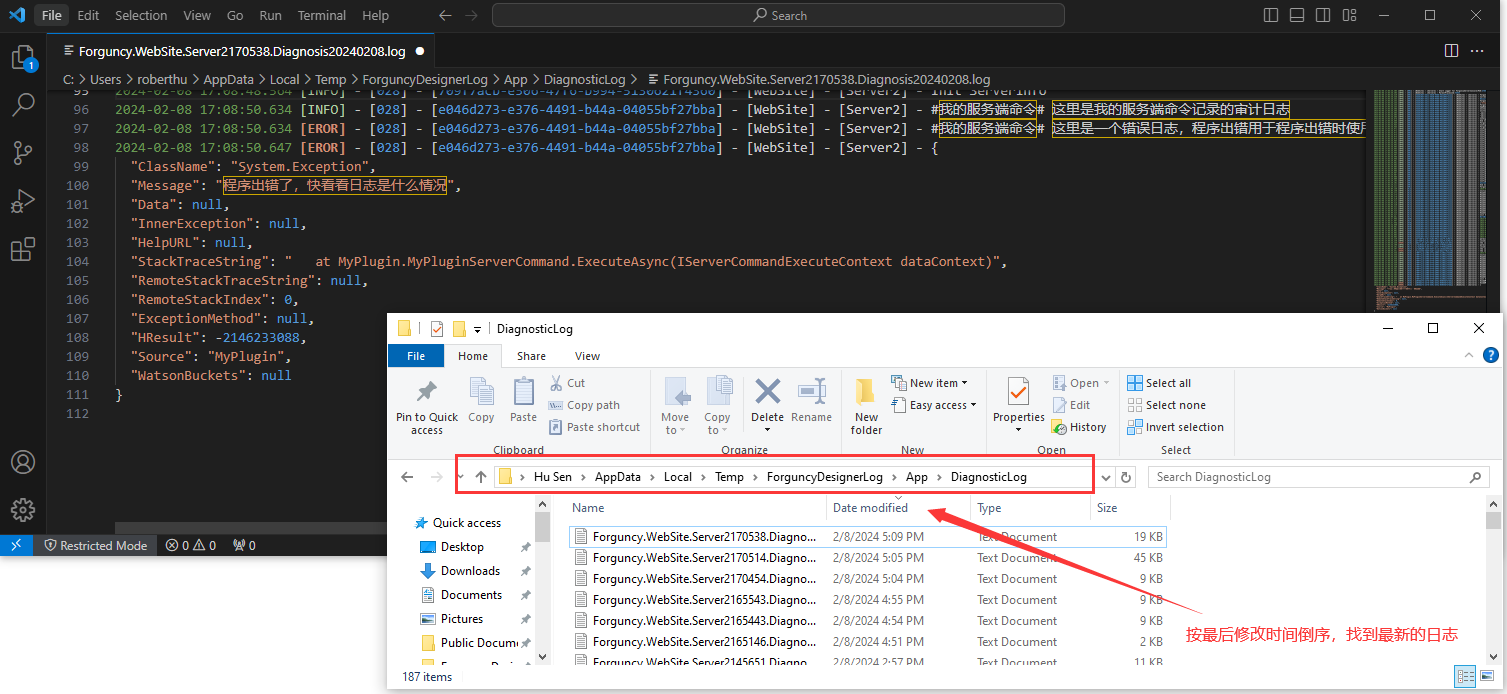Open the Explorer view in VS Code
Image resolution: width=1507 pixels, height=694 pixels.
(x=22, y=57)
